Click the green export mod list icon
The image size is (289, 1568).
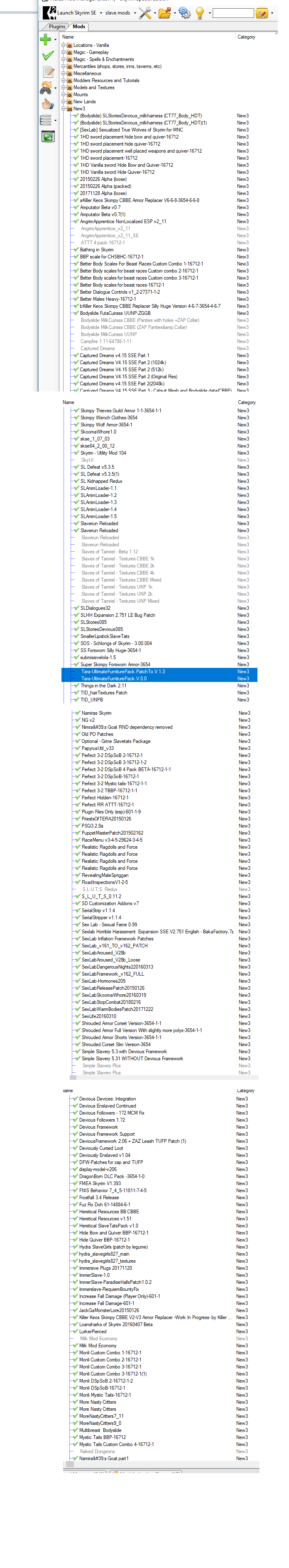click(48, 136)
